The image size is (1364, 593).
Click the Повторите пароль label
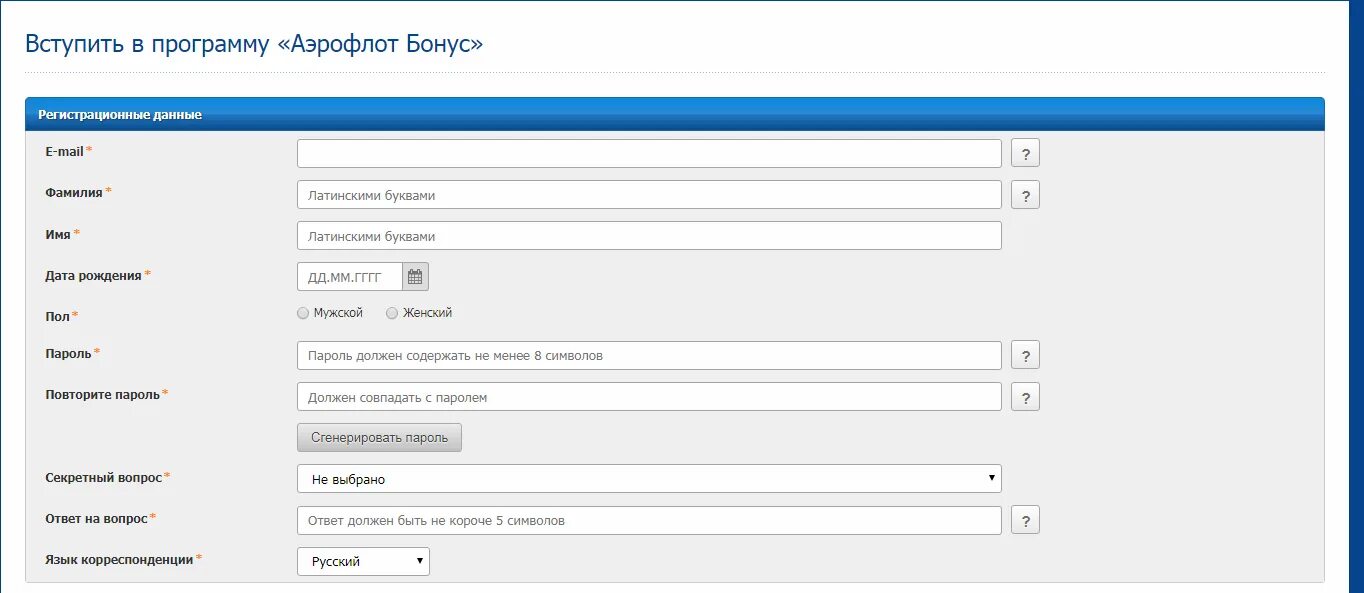[x=102, y=394]
